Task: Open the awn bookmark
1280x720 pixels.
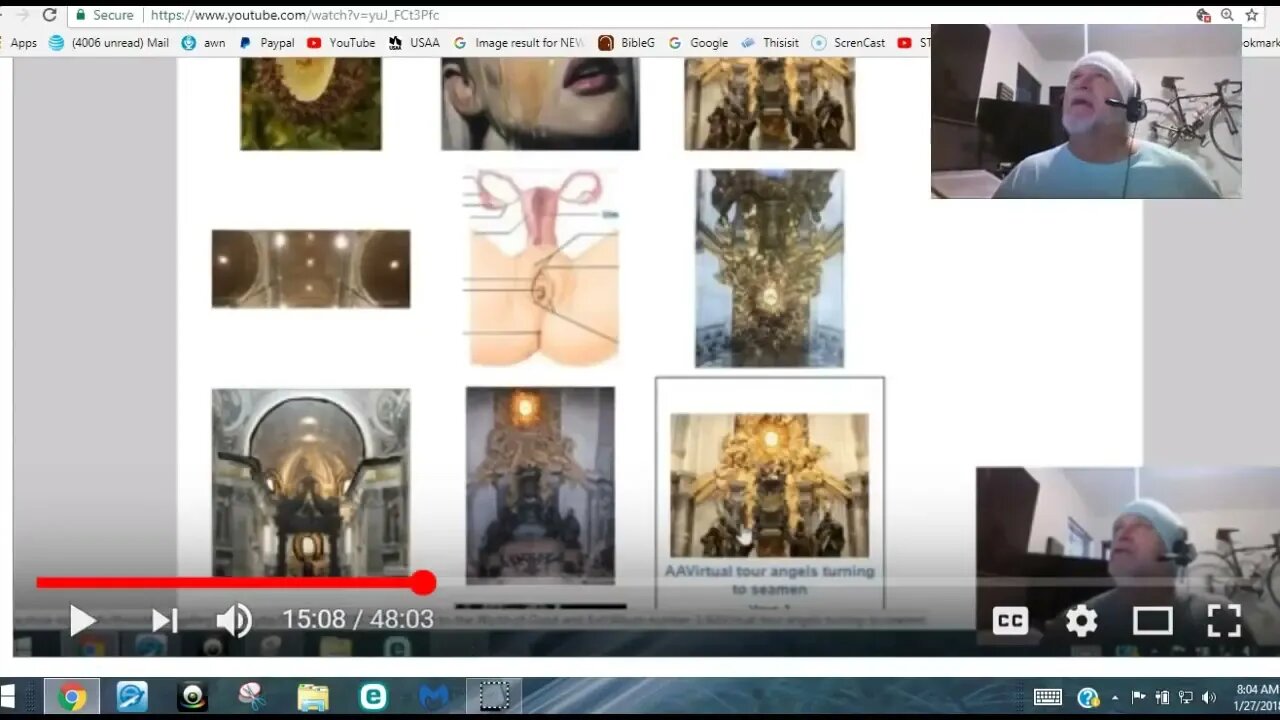Action: [203, 43]
